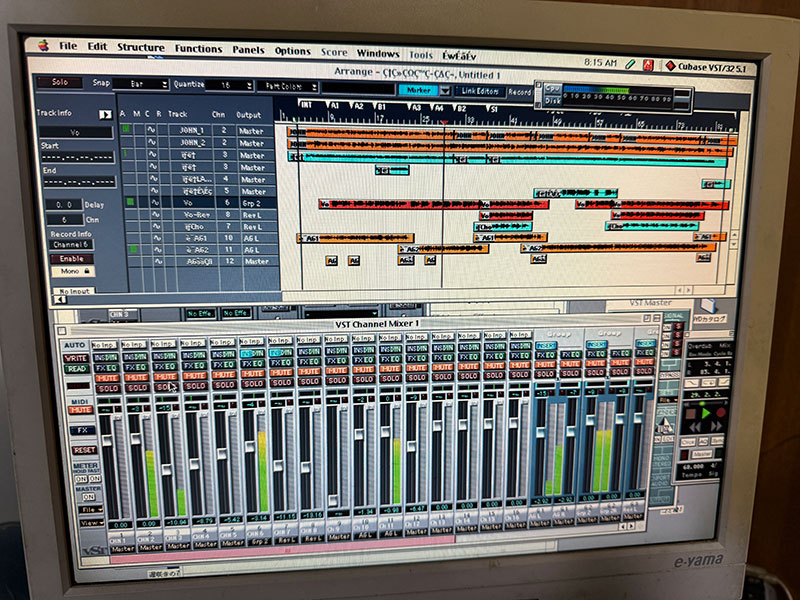Click the RESET button in the mixer
Screen dimensions: 800x600
point(84,450)
